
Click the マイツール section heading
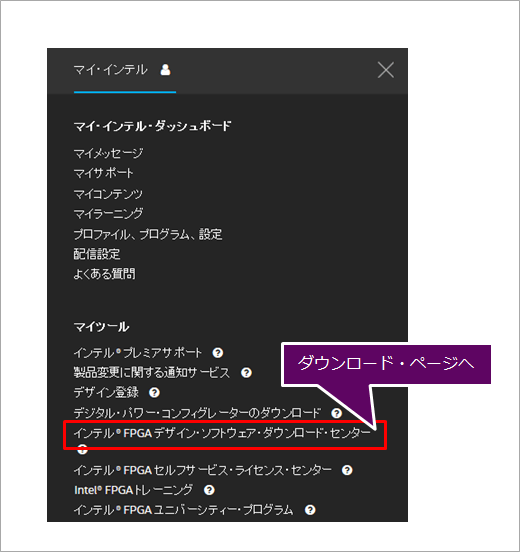coord(101,327)
